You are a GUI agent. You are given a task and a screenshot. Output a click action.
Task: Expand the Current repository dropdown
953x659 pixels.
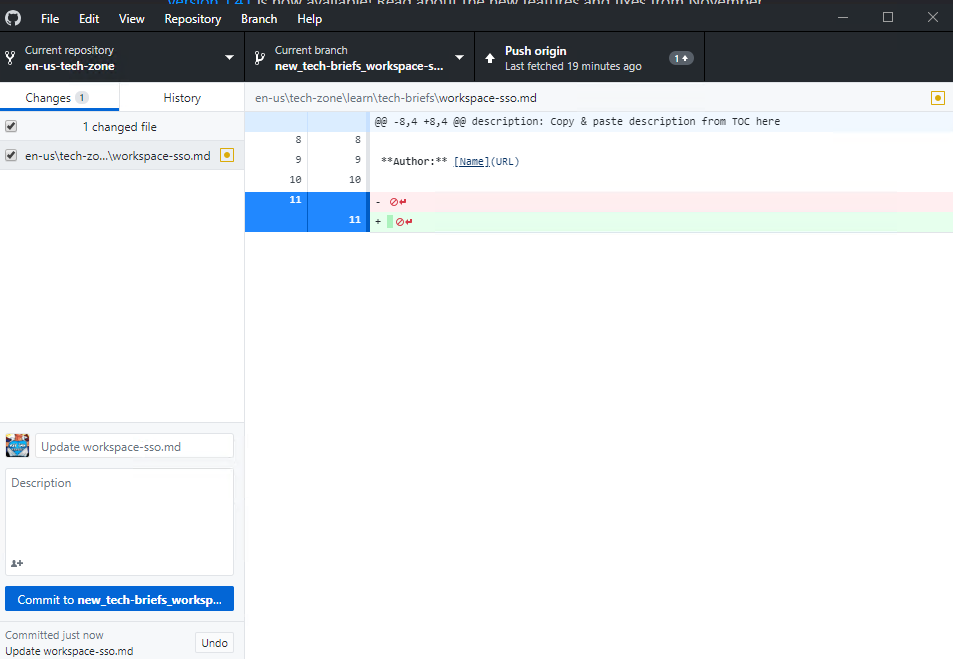point(228,57)
